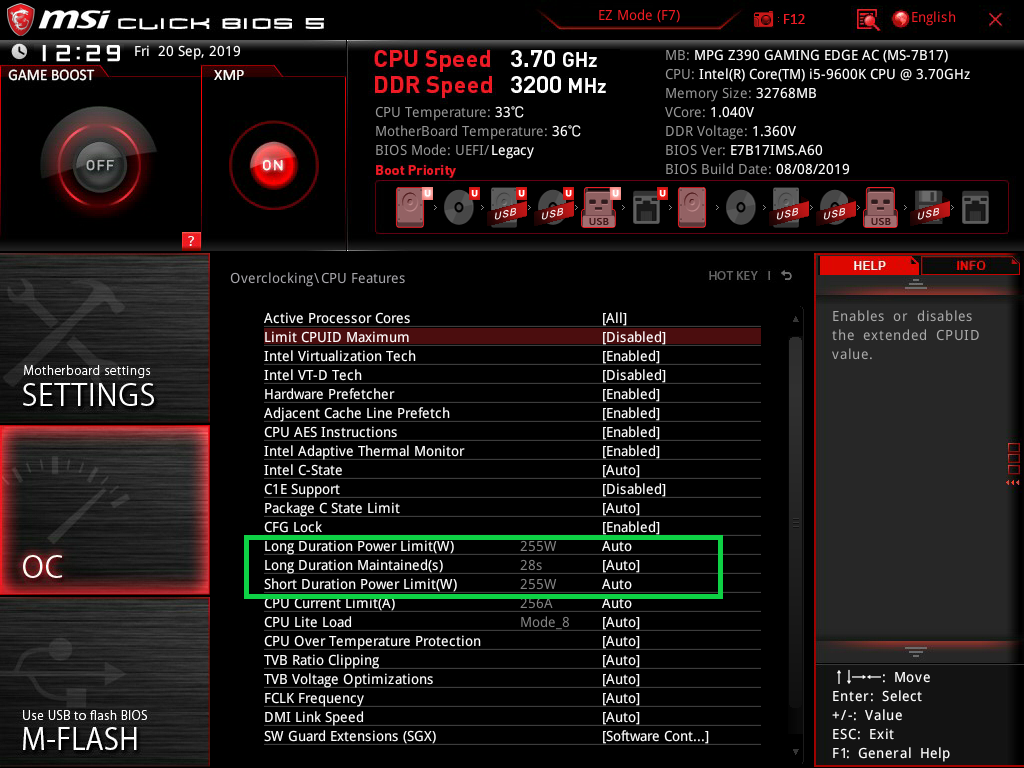1024x768 pixels.
Task: Click the HOT KEY label
Action: coord(733,276)
